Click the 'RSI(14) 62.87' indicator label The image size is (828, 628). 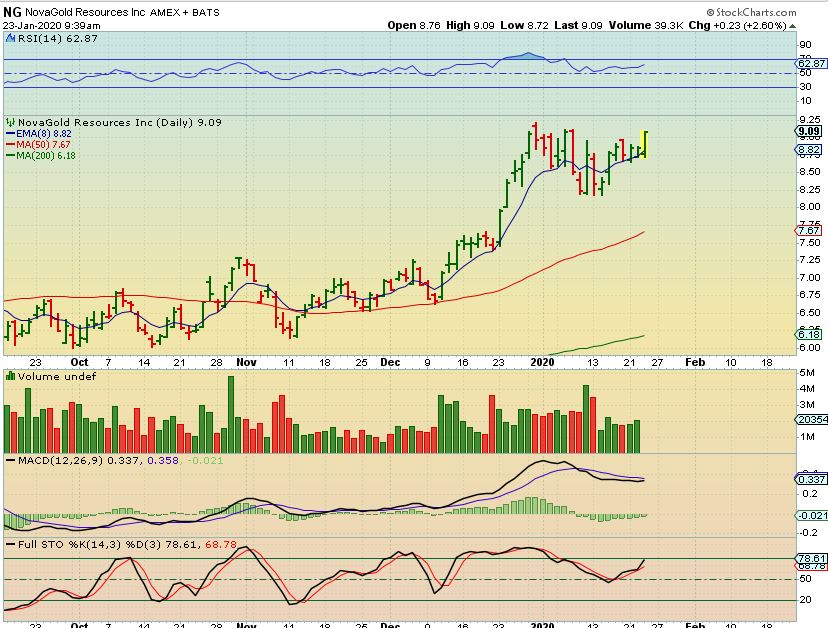[x=58, y=38]
